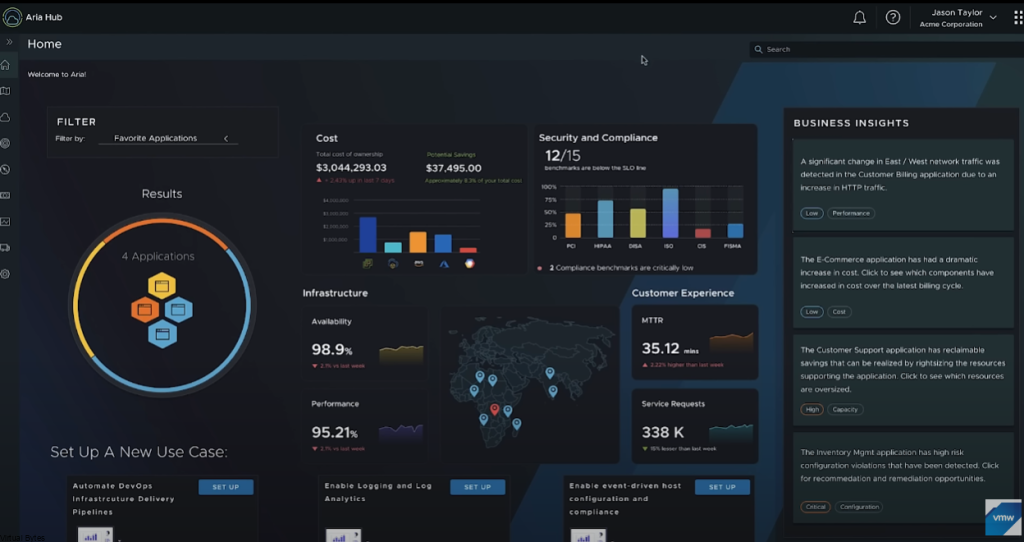Open the delivery truck icon in the sidebar
Screen dimensions: 1024x542
click(x=5, y=247)
